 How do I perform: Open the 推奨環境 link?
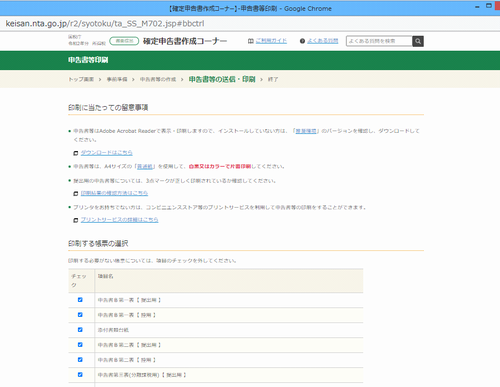pos(306,131)
